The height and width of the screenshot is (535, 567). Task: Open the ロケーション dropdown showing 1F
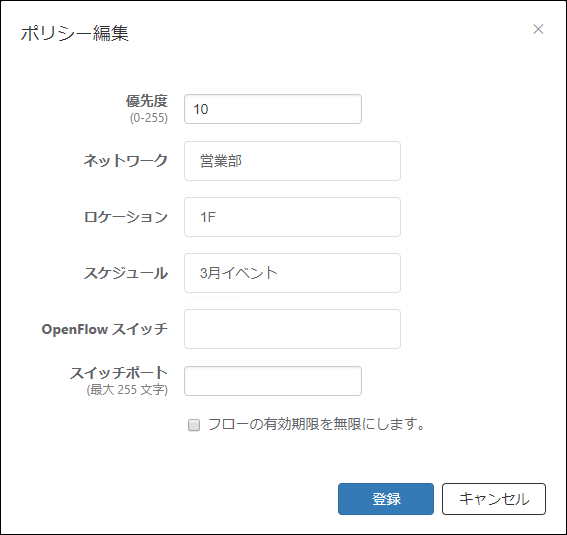pyautogui.click(x=292, y=217)
